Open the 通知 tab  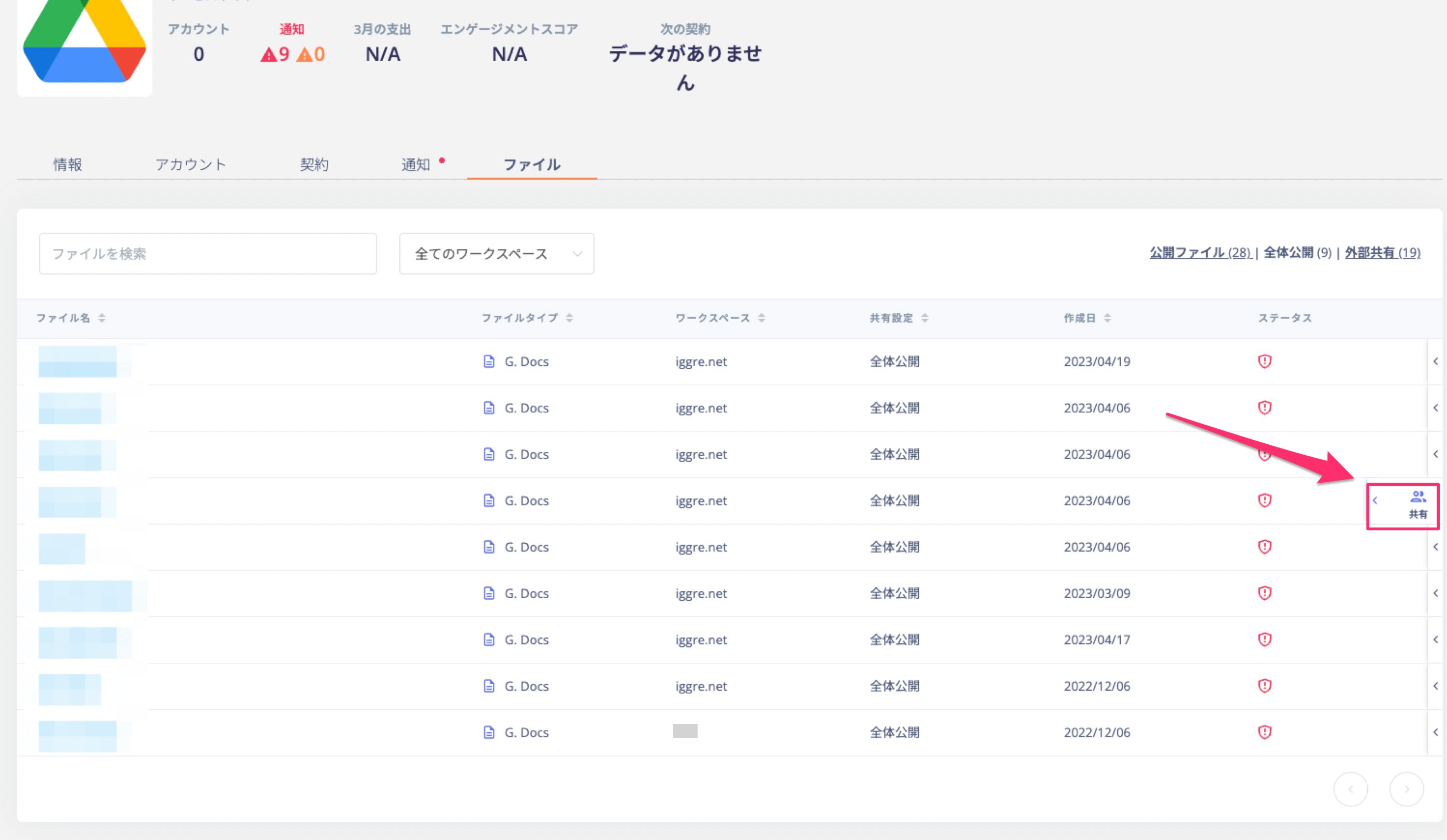pyautogui.click(x=416, y=165)
